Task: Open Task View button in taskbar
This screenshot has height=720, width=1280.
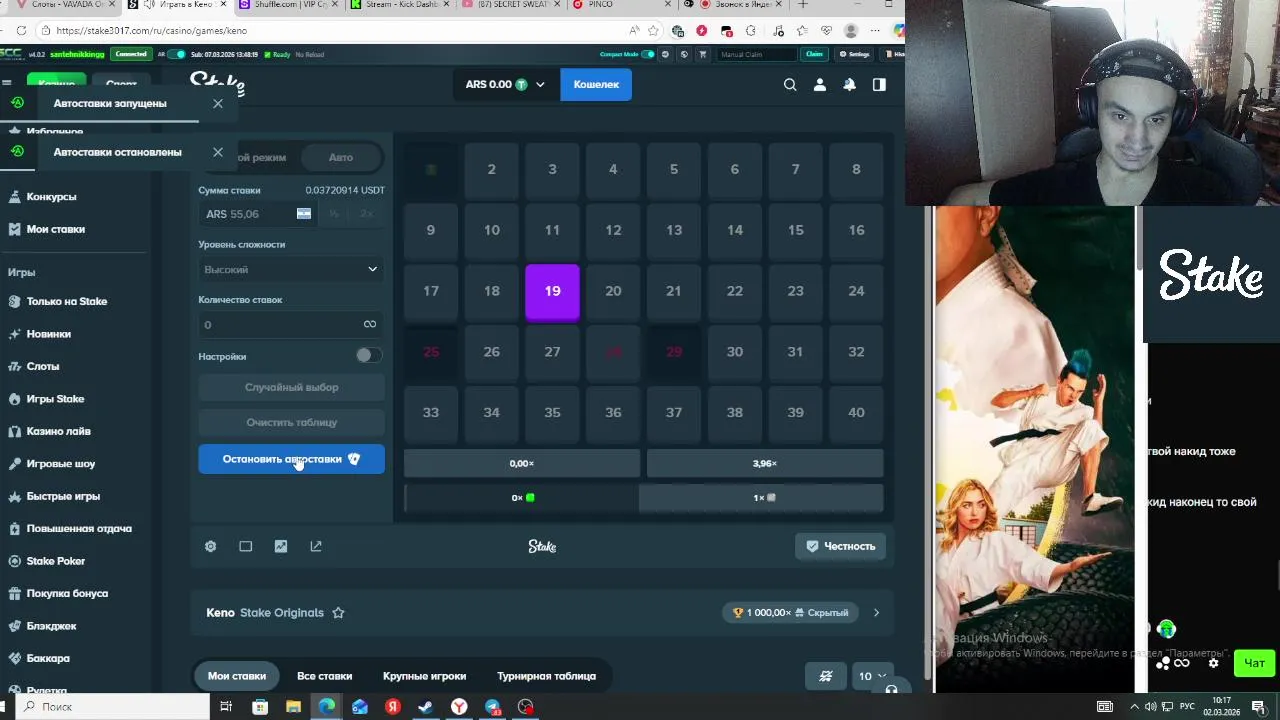Action: (x=226, y=707)
